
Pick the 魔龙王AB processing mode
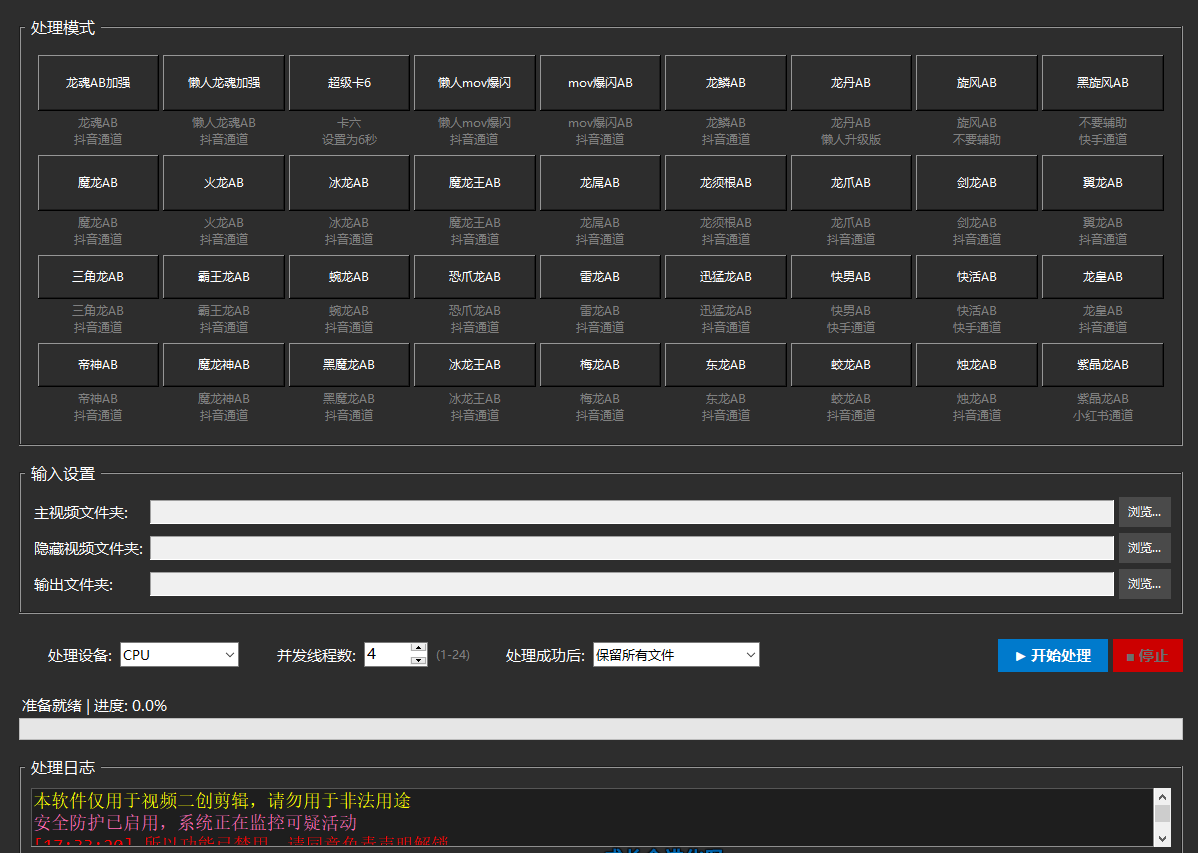pyautogui.click(x=474, y=183)
